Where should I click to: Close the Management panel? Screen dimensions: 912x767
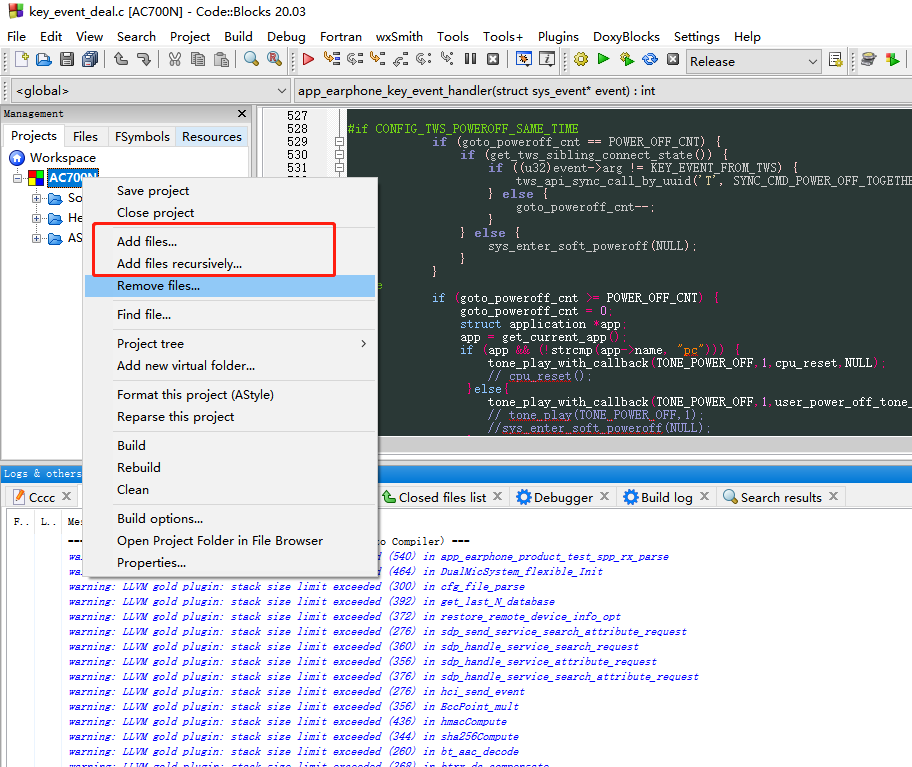click(x=242, y=113)
